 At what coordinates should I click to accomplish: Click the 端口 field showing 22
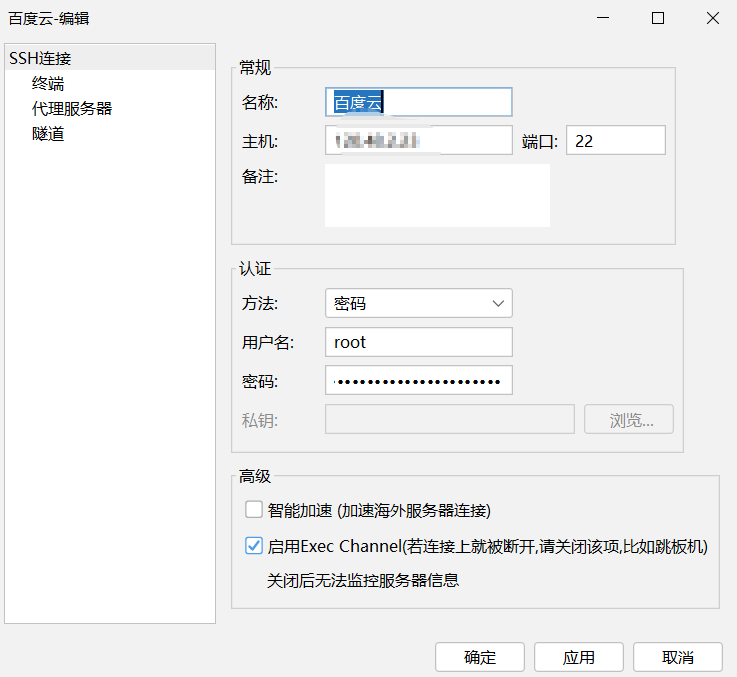[x=616, y=140]
